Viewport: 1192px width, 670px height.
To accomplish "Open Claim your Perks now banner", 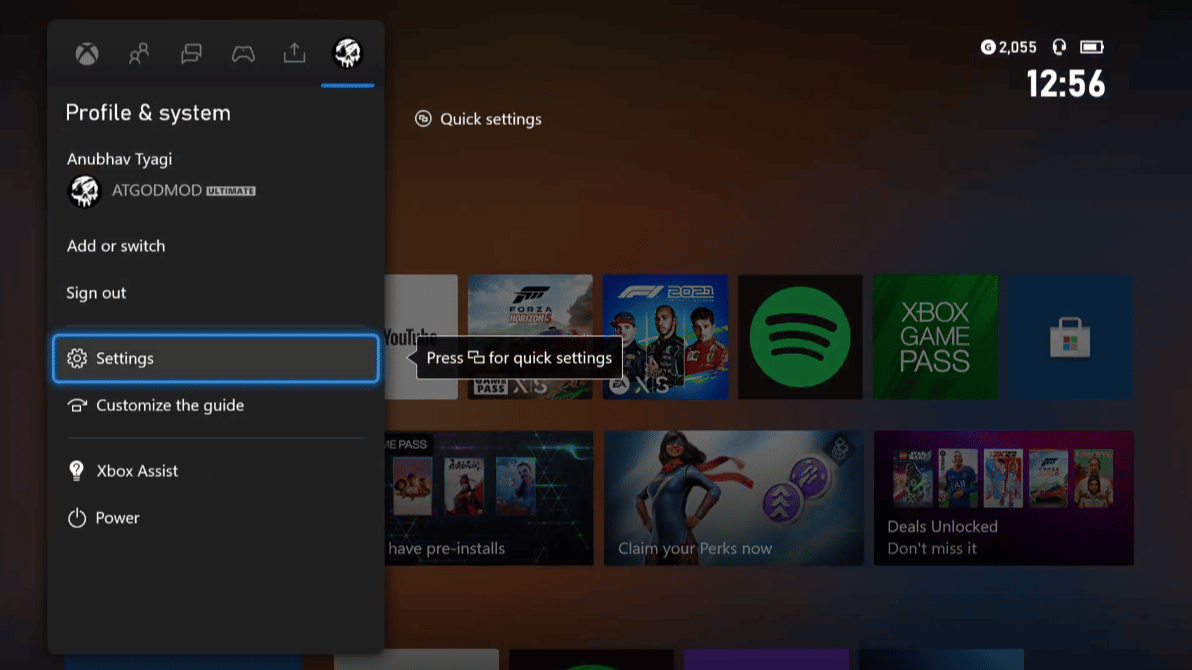I will coord(734,498).
